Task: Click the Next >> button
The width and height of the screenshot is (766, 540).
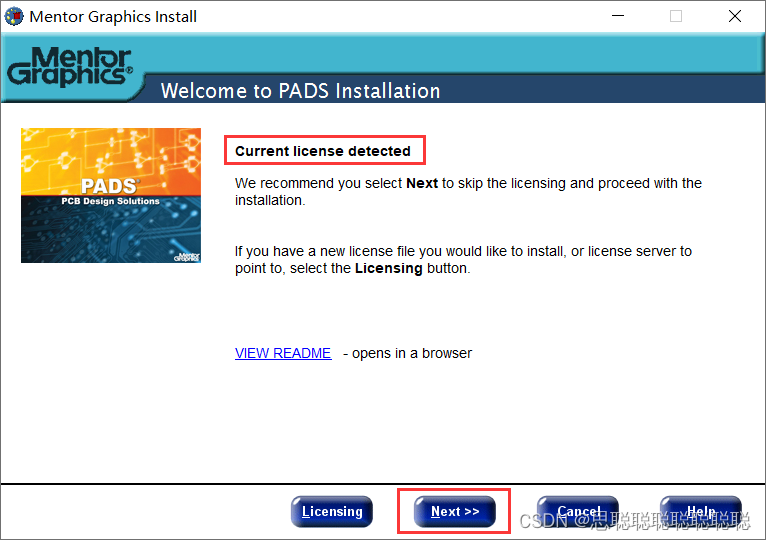Action: 455,512
